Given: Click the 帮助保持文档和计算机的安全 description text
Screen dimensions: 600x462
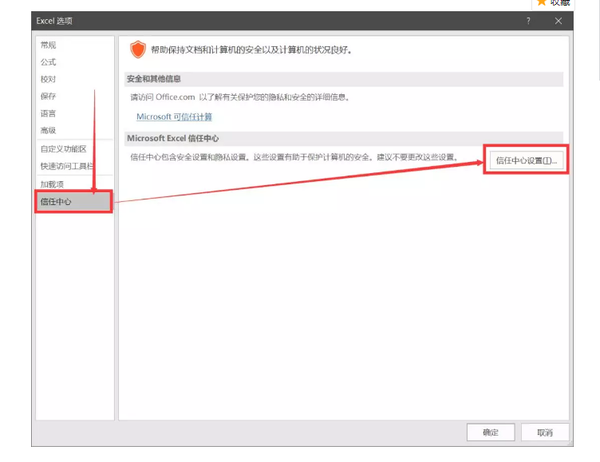Looking at the screenshot, I should point(251,50).
